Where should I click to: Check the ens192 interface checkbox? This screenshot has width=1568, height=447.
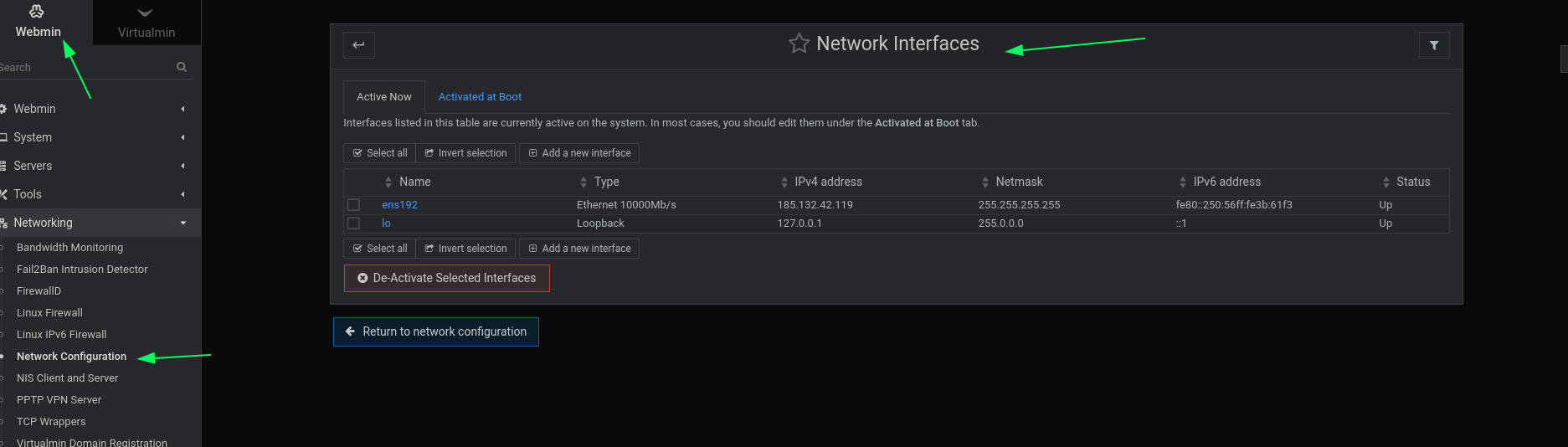coord(353,205)
